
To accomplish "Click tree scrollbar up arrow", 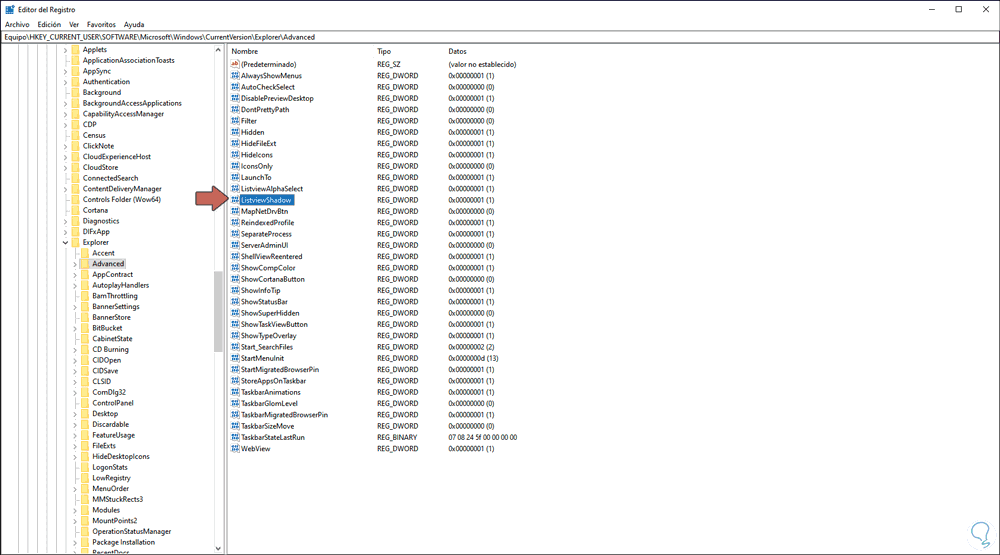I will coord(218,50).
